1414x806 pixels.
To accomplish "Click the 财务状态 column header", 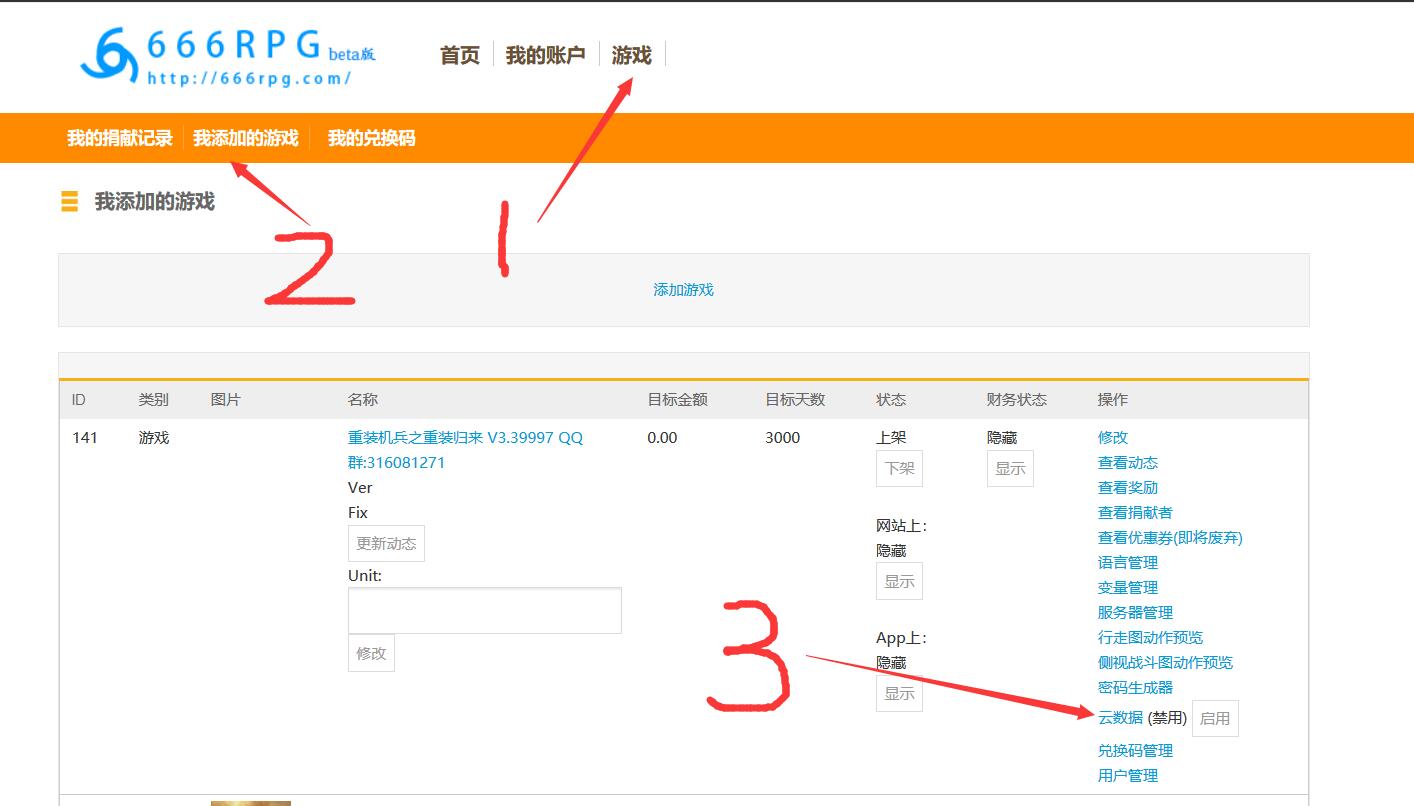I will (1017, 400).
